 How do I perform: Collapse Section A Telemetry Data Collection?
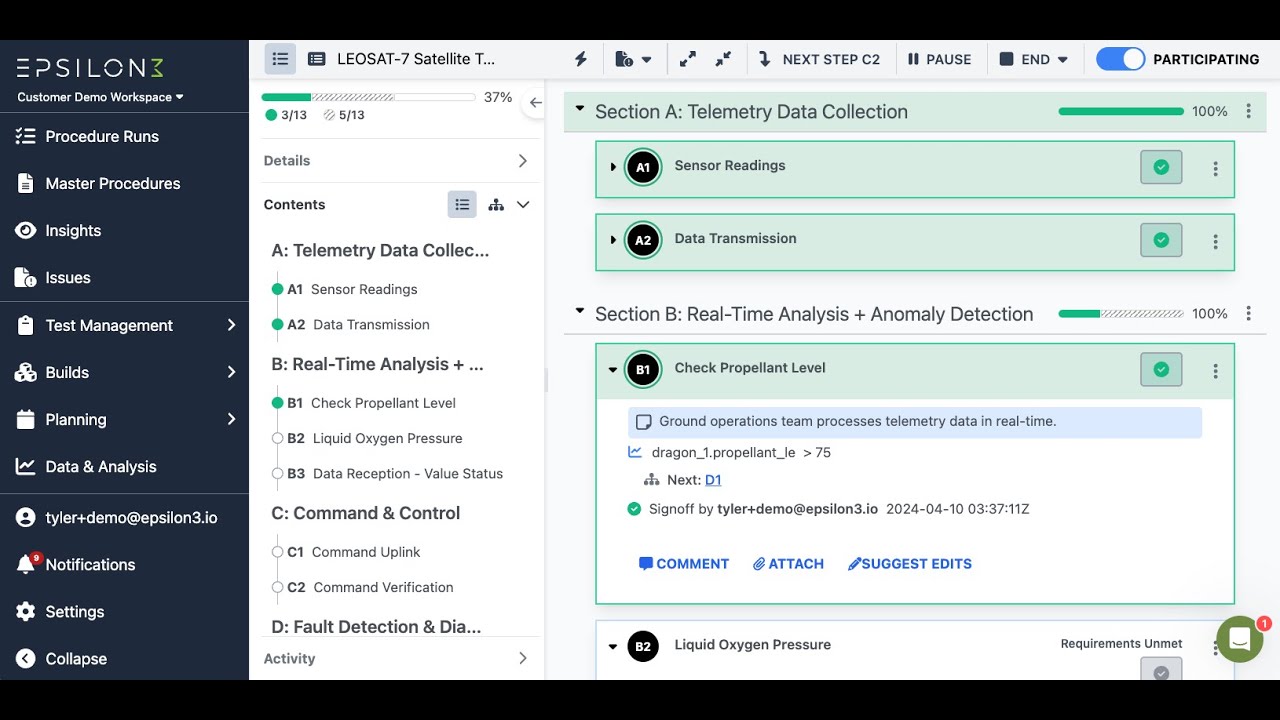pyautogui.click(x=579, y=110)
